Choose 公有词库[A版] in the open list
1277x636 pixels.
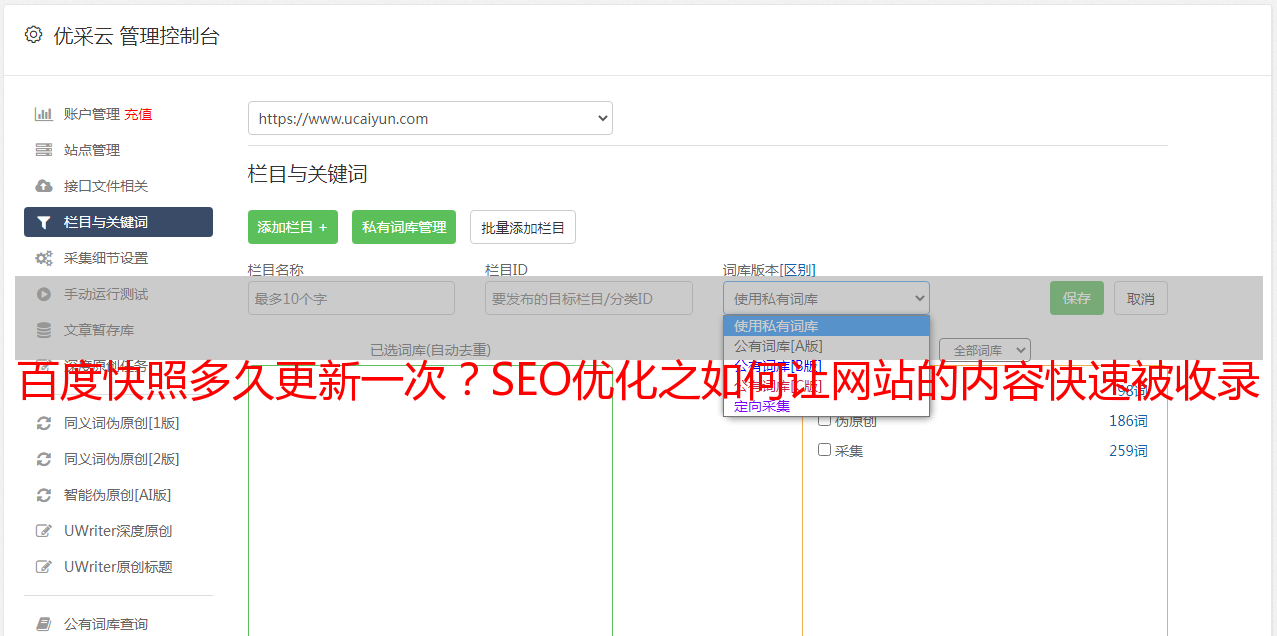tap(826, 345)
